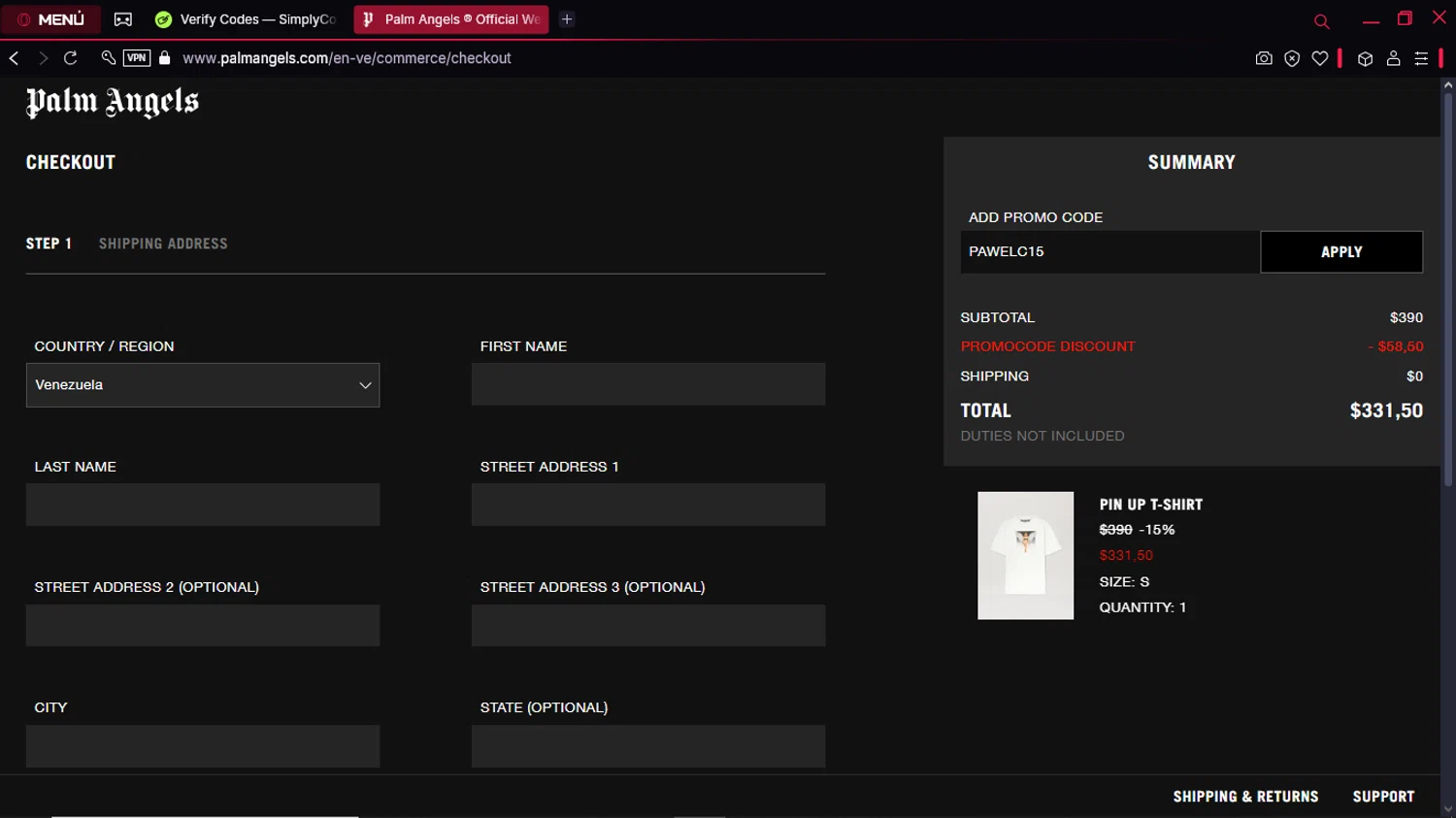The image size is (1456, 818).
Task: Open the Support link
Action: [1383, 797]
